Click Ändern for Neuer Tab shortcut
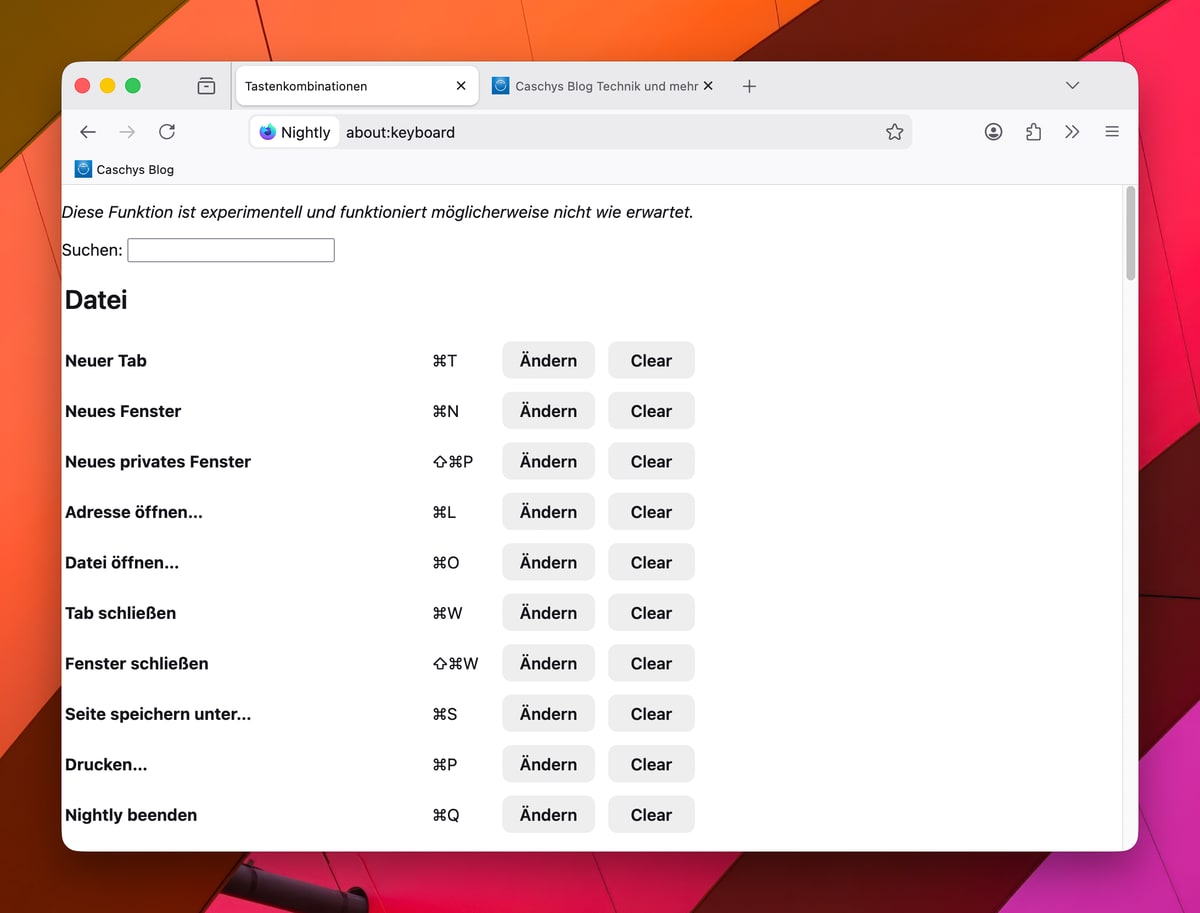This screenshot has width=1200, height=913. pyautogui.click(x=548, y=361)
